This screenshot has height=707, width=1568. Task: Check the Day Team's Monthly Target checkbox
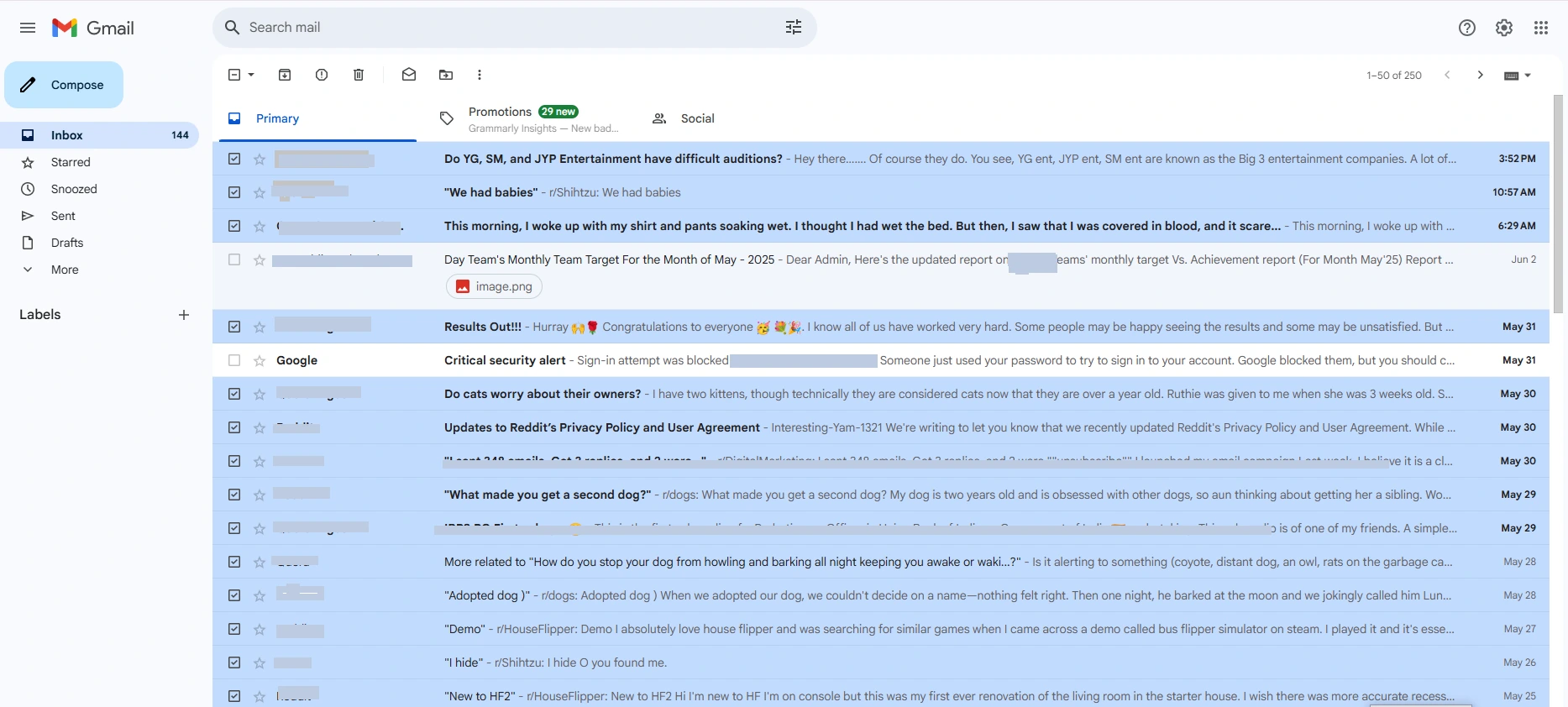coord(234,259)
